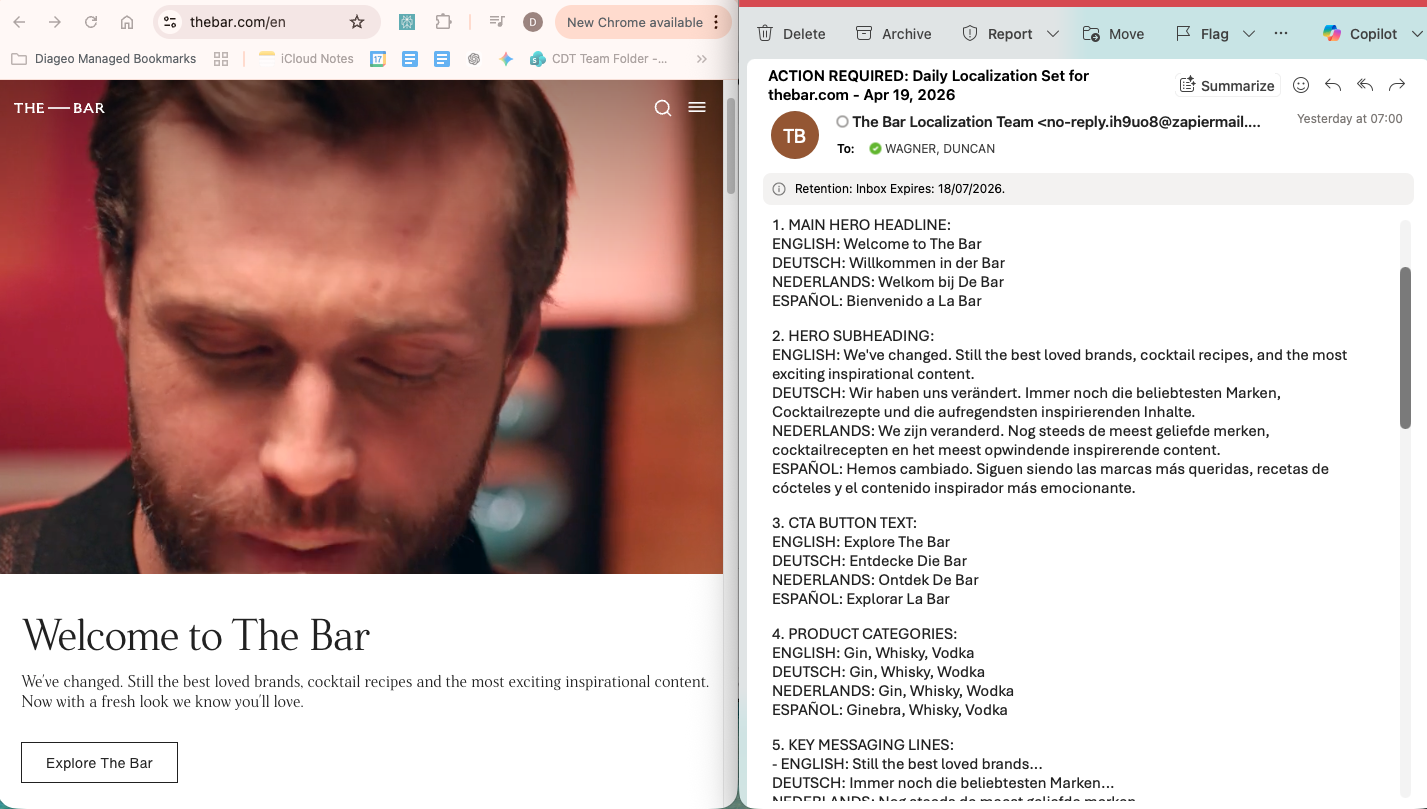Forward the email
Image resolution: width=1427 pixels, height=809 pixels.
click(x=1397, y=86)
